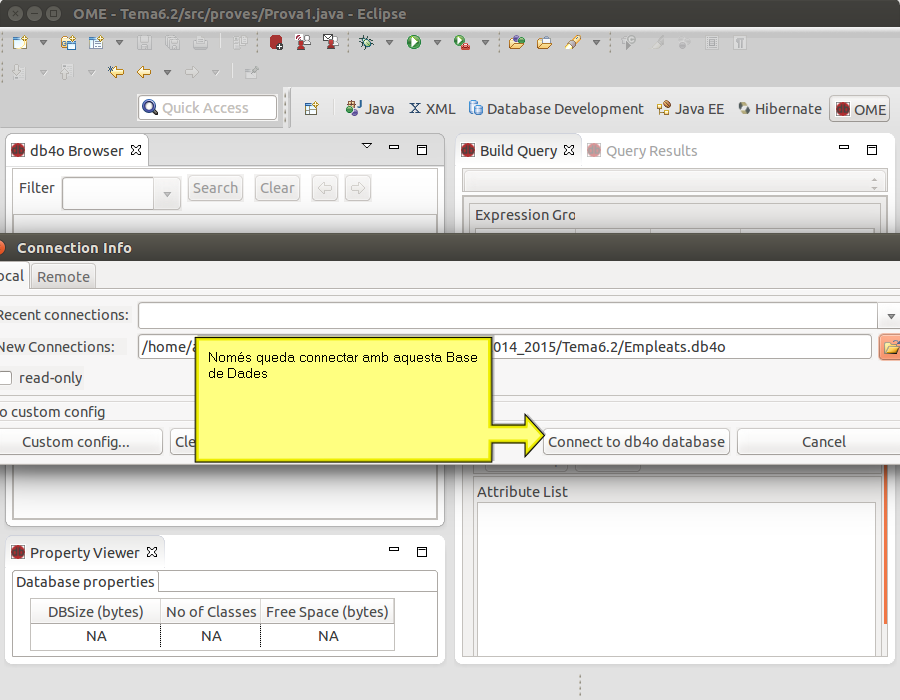Viewport: 900px width, 700px height.
Task: Click the No of Classes column header
Action: coord(211,612)
